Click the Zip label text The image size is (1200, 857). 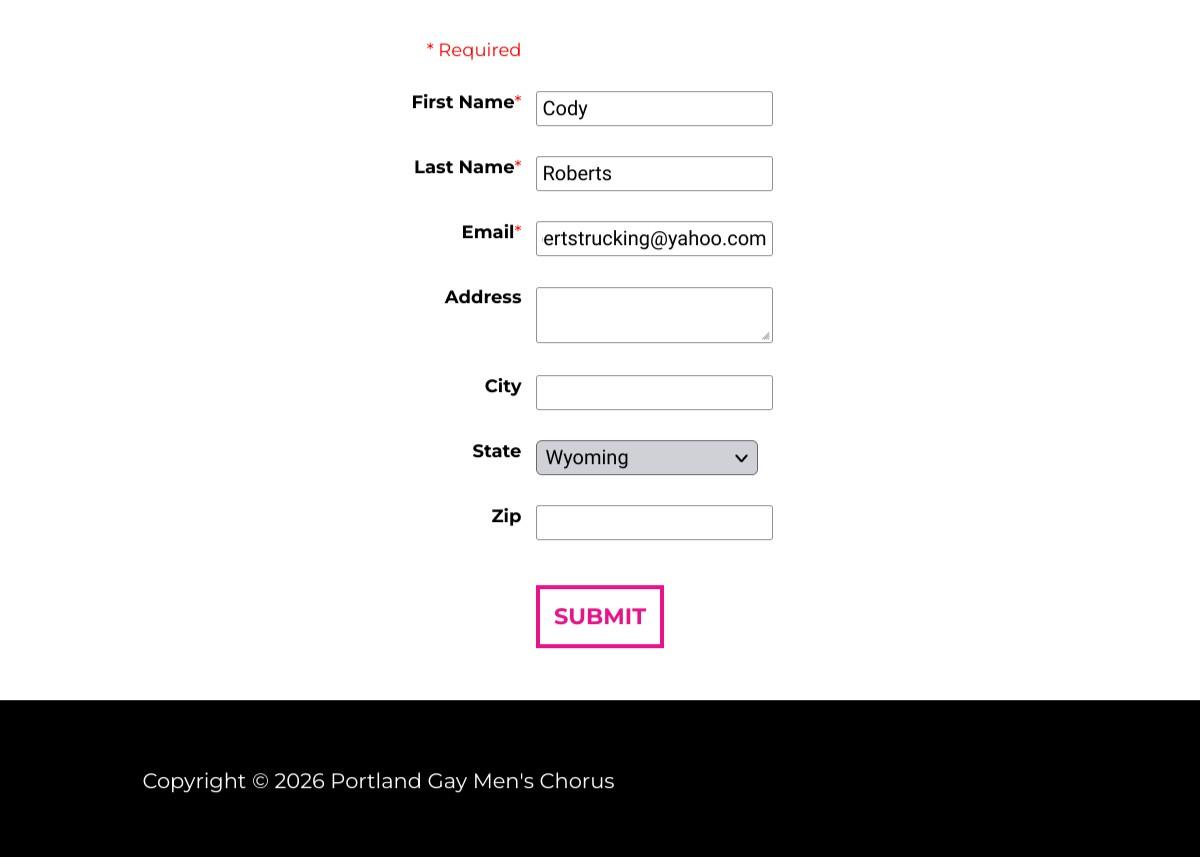(x=506, y=516)
